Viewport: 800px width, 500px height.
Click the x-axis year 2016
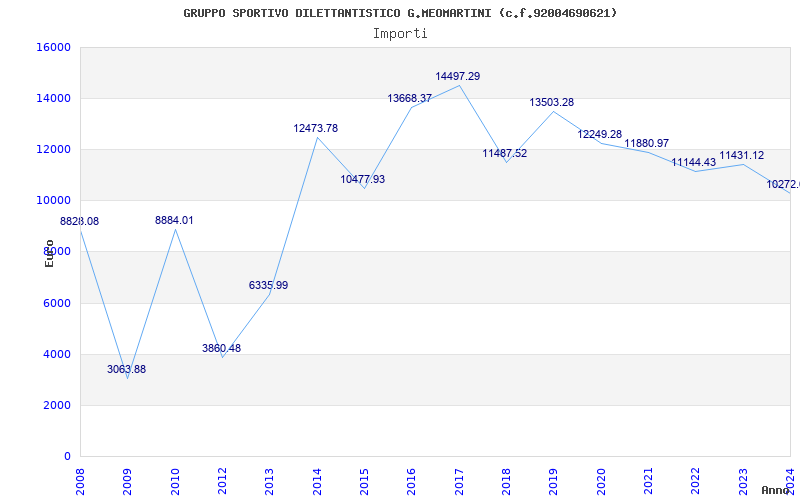(412, 482)
